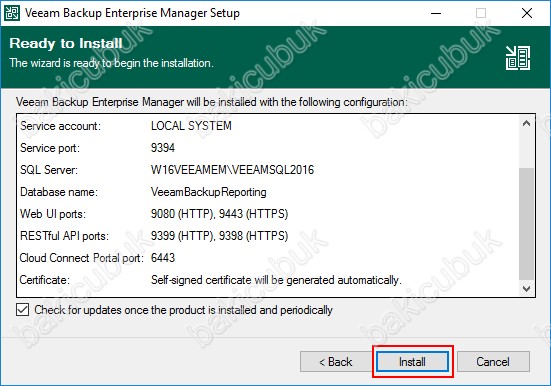
Task: Click the Check for updates label text
Action: coord(183,310)
